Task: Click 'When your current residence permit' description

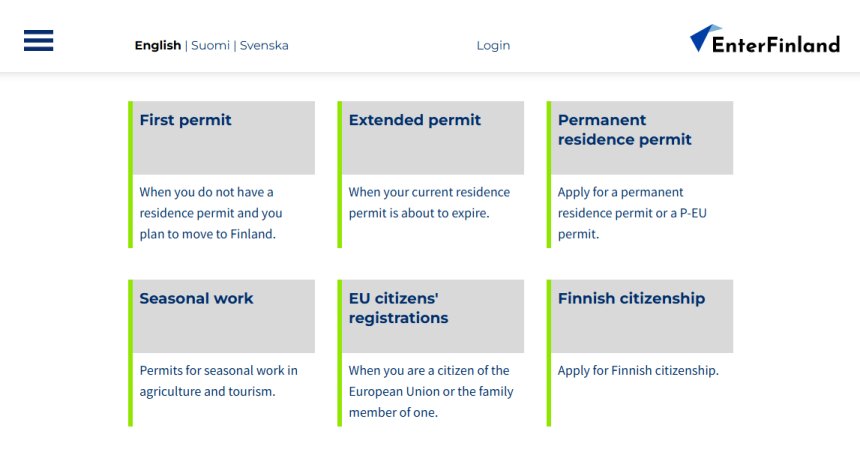Action: click(428, 202)
